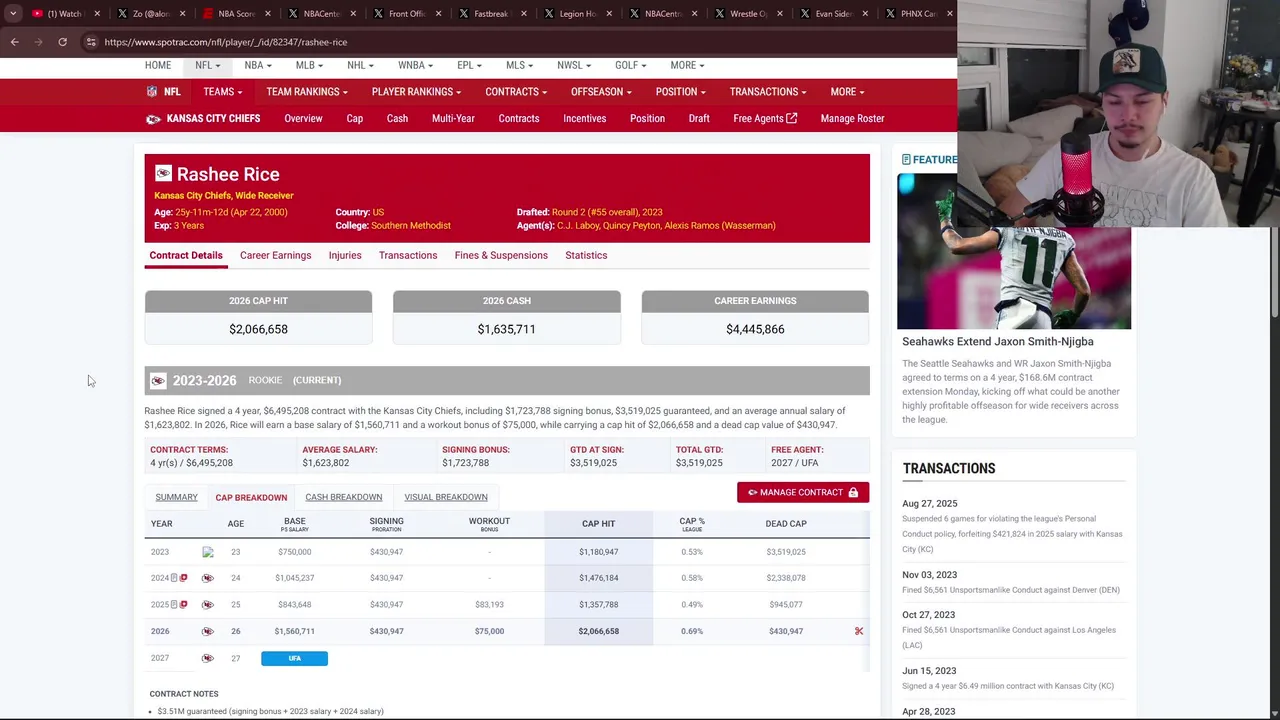Close the Legion Hoops browser tab
The image size is (1280, 720).
click(609, 14)
